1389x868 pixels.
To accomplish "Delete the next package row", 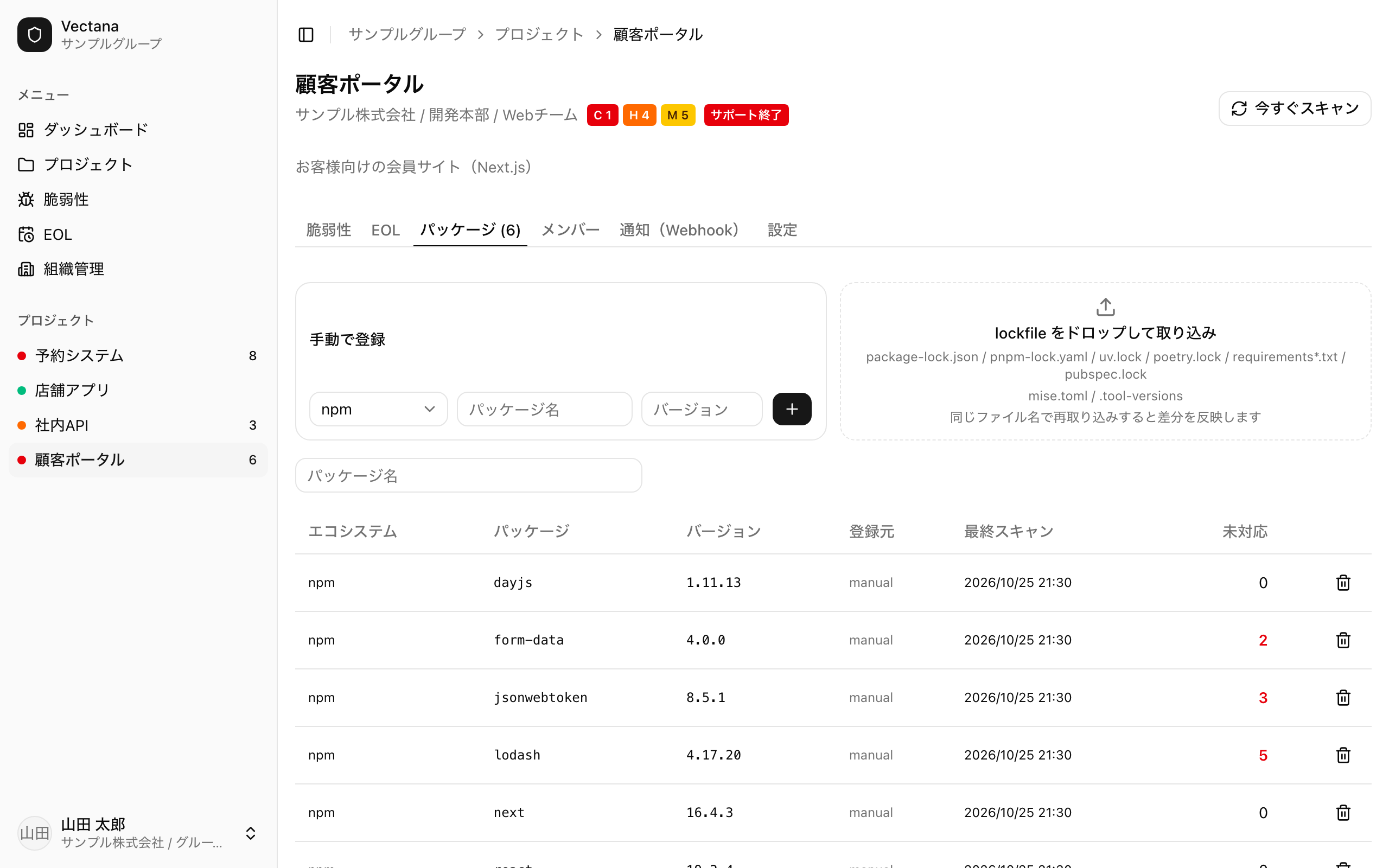I will (1343, 812).
